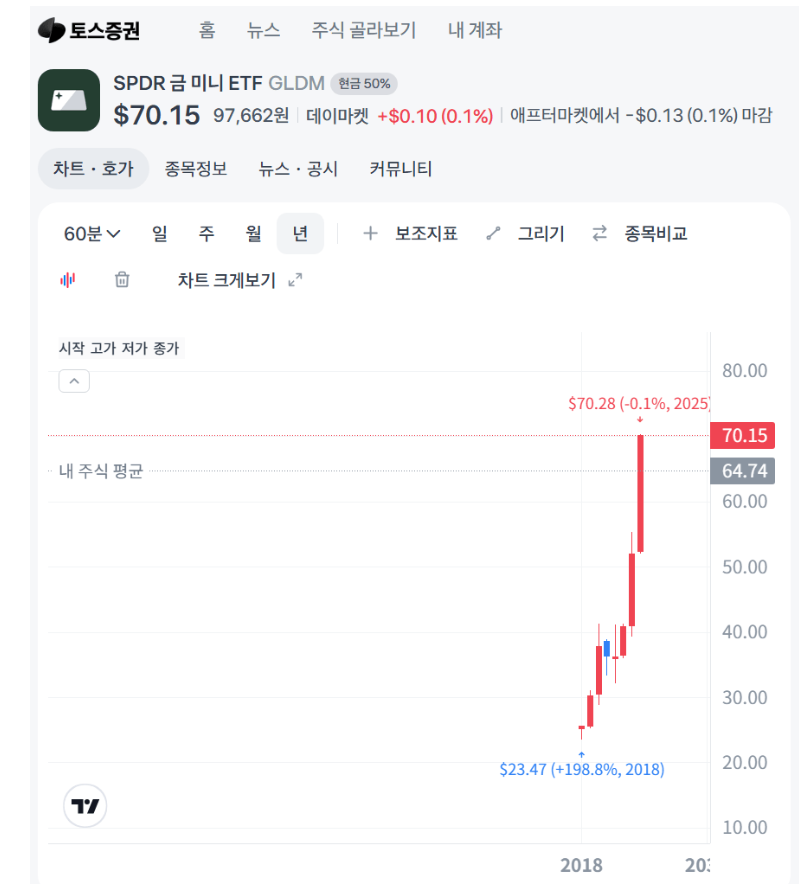Click the Toss Securities logo
Viewport: 799px width, 888px height.
[89, 30]
